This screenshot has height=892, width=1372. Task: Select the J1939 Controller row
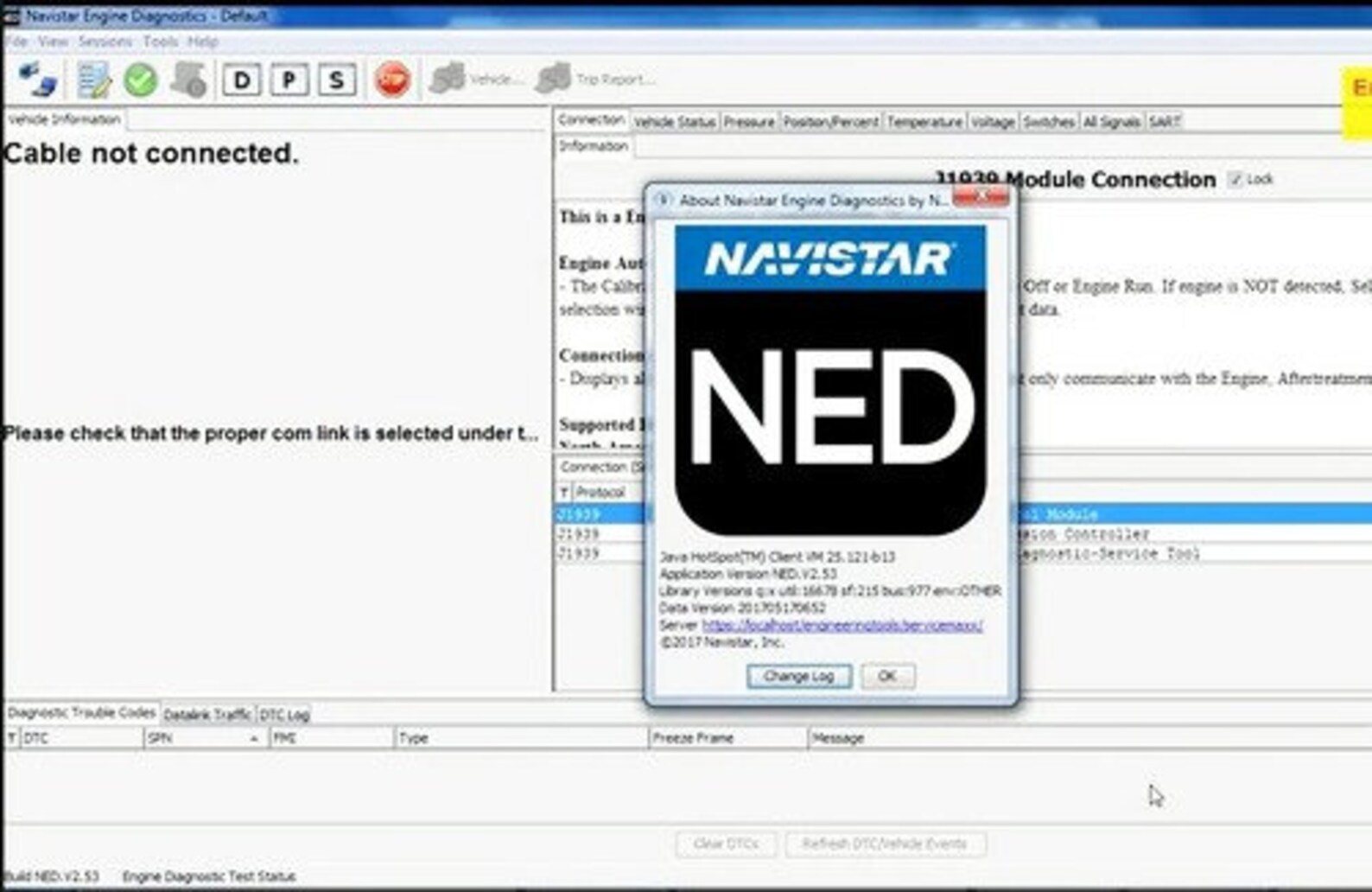point(963,534)
